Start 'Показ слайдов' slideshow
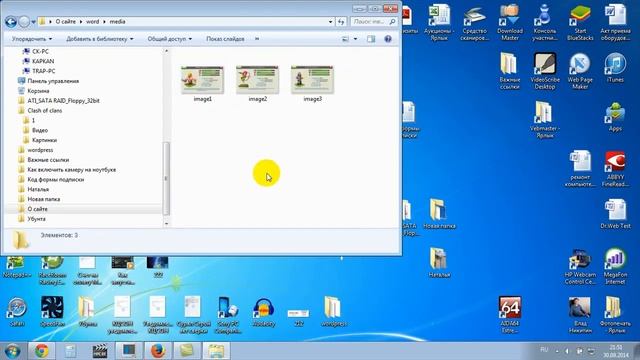This screenshot has width=640, height=360. click(225, 39)
